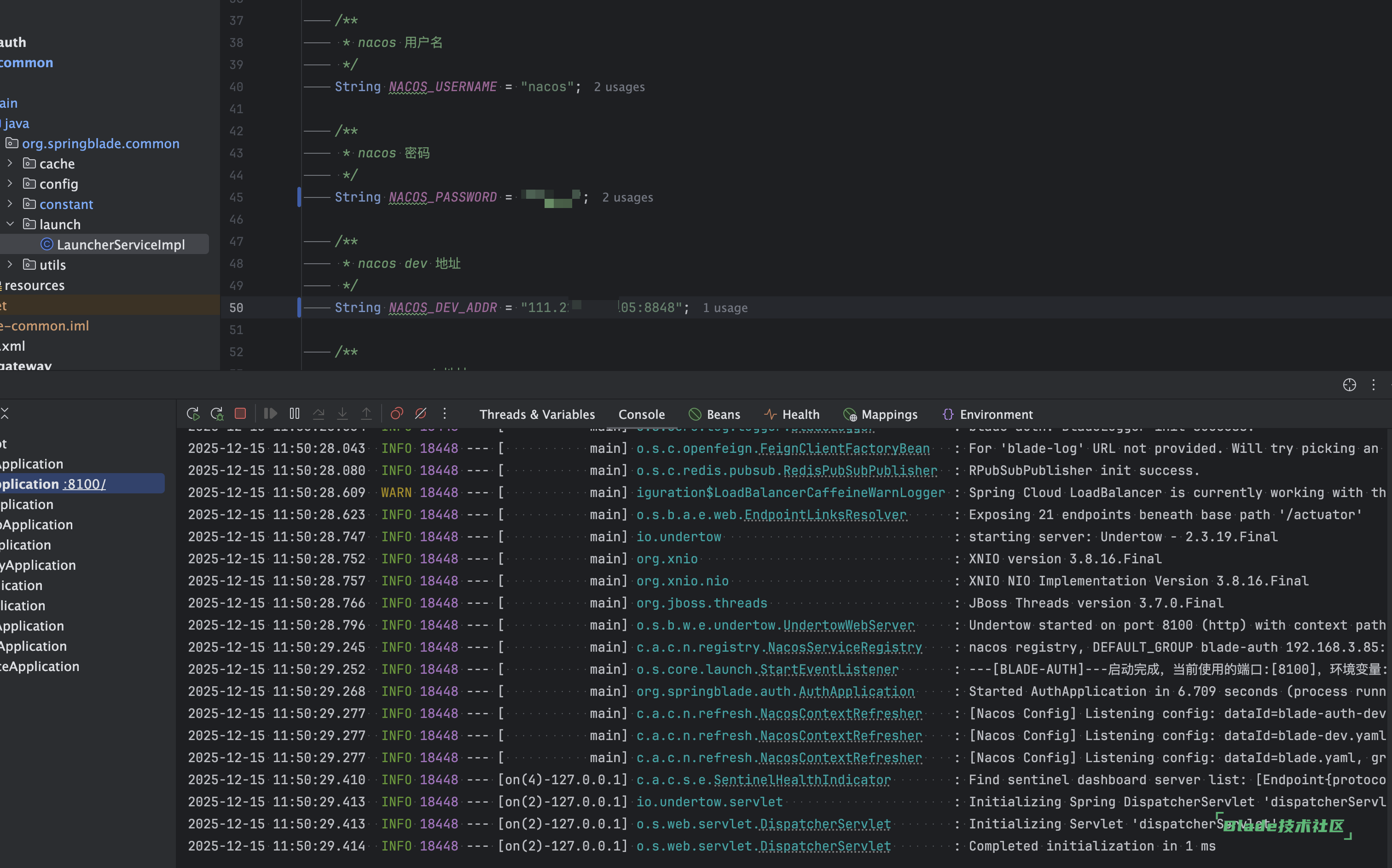This screenshot has height=868, width=1392.
Task: Toggle Mute Breakpoints
Action: (421, 414)
